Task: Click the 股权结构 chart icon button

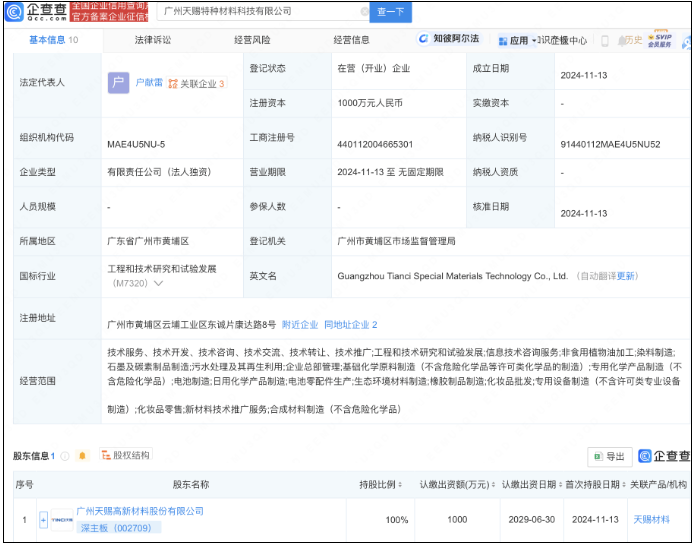Action: (125, 456)
